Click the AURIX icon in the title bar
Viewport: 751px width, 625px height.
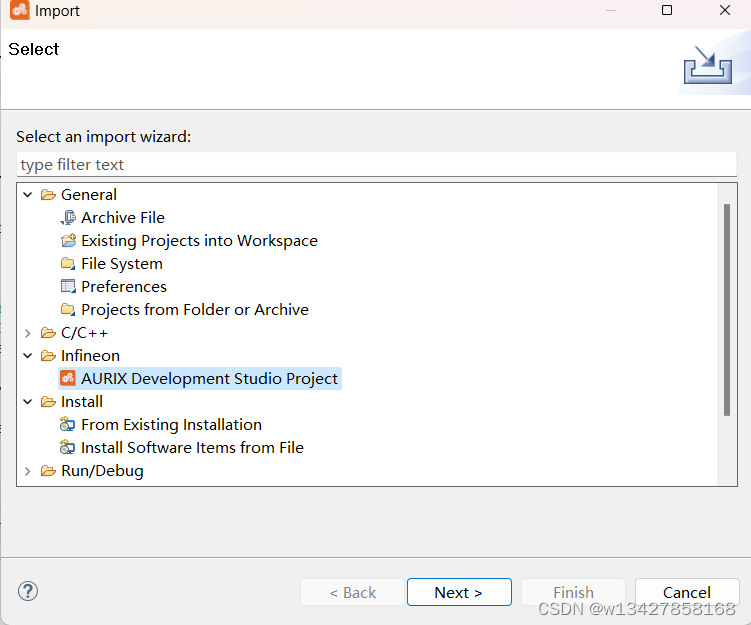point(20,10)
